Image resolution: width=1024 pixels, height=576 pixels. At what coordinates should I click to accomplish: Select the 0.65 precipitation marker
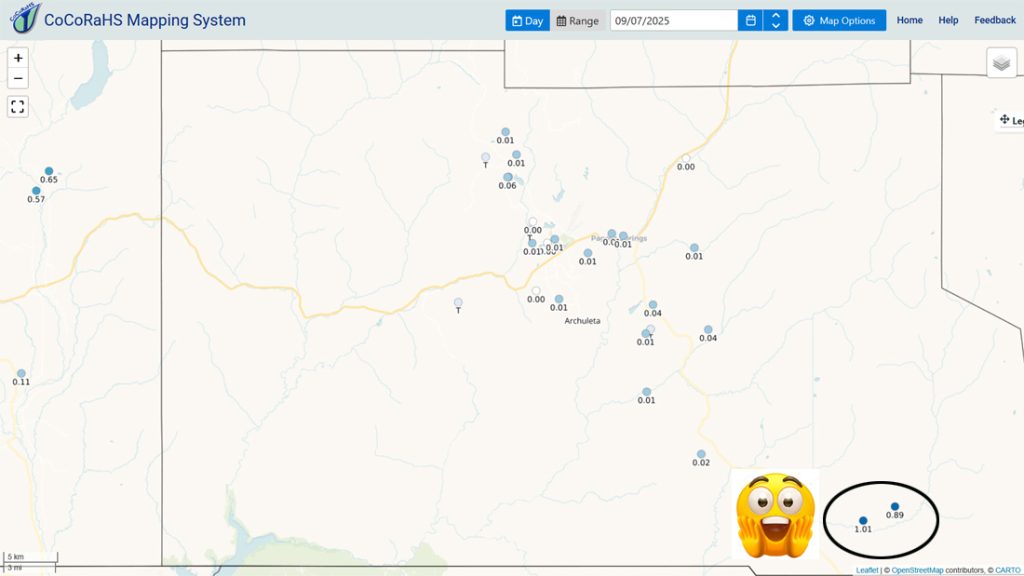tap(49, 171)
